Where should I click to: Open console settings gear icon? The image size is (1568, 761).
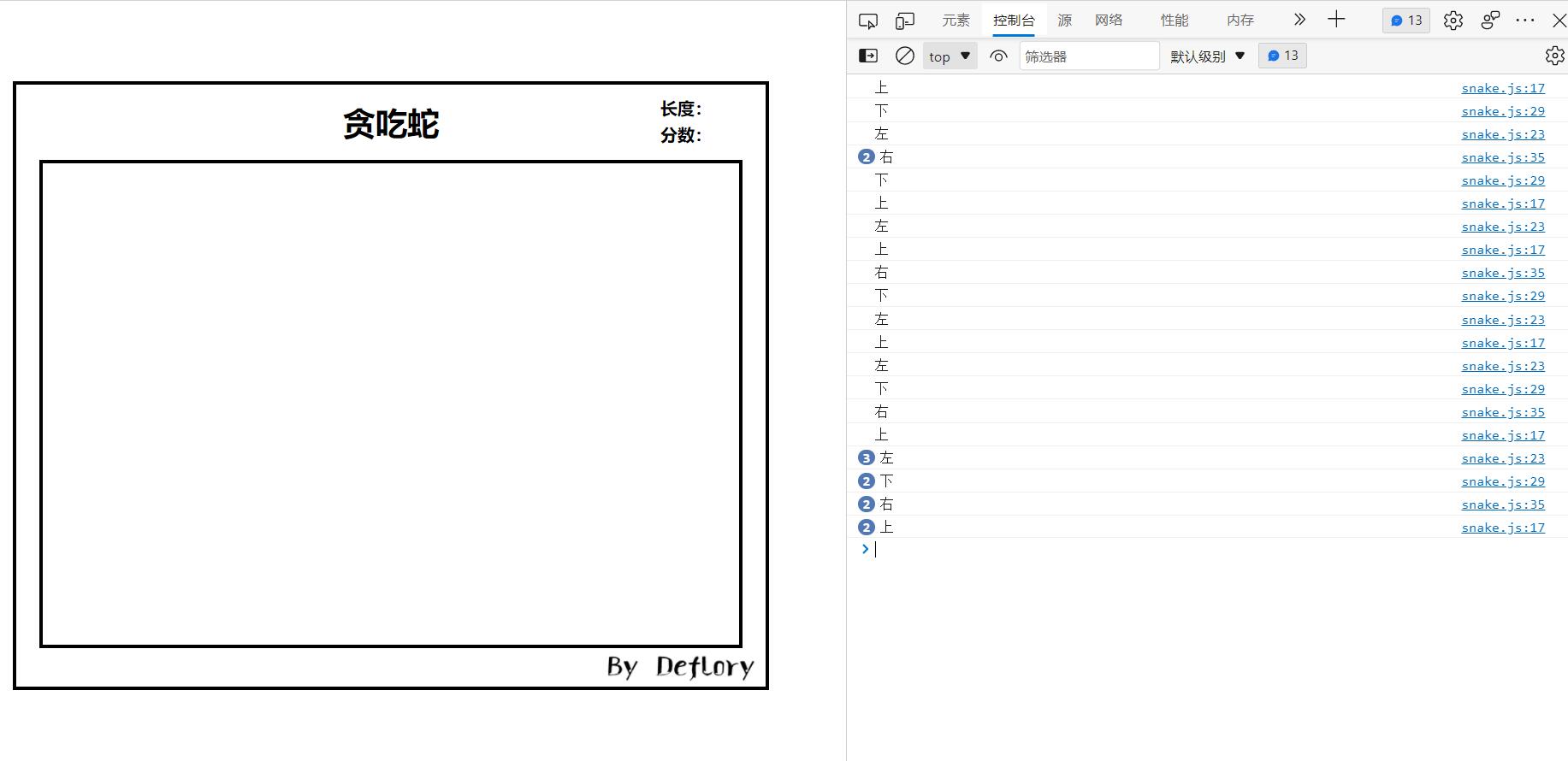coord(1555,56)
